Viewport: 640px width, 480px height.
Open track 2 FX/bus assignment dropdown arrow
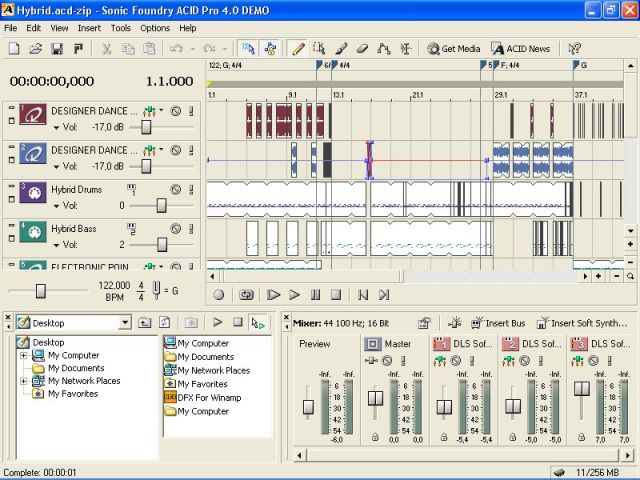(x=161, y=150)
